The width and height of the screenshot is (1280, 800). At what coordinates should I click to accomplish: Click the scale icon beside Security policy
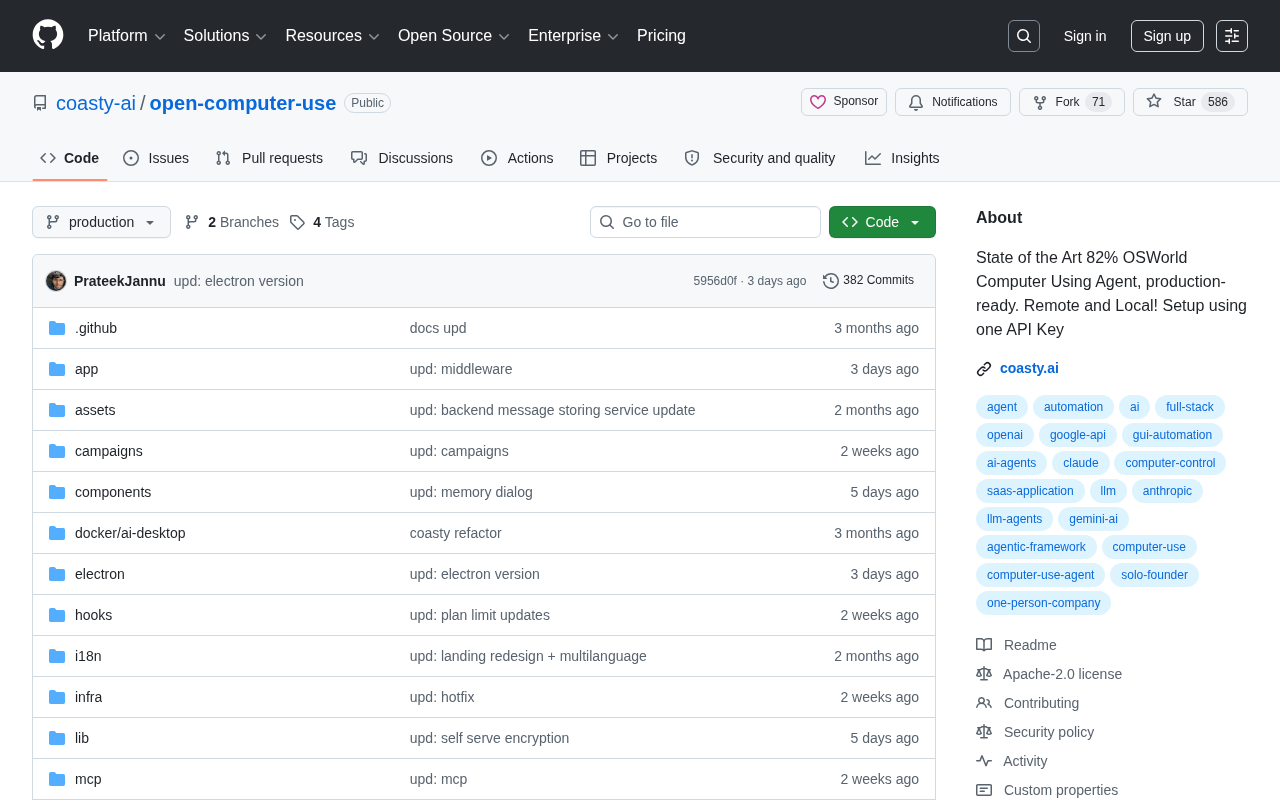984,732
